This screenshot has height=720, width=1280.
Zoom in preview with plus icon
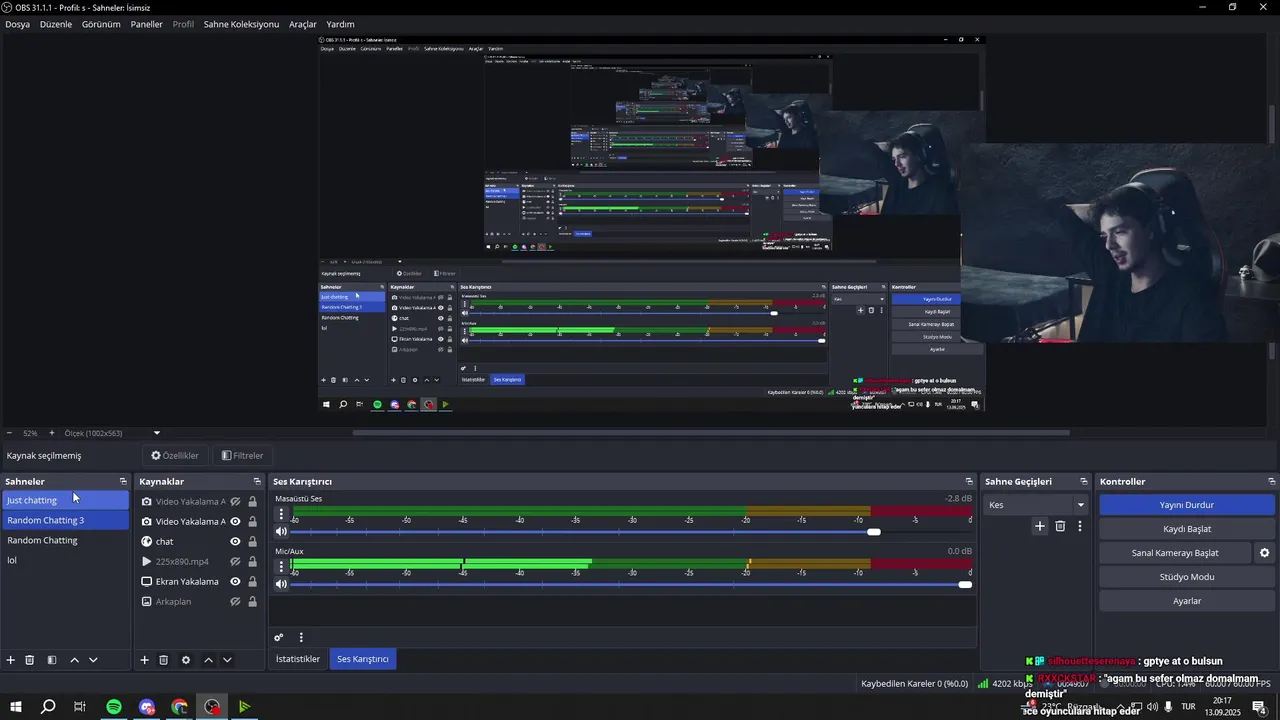tap(52, 433)
